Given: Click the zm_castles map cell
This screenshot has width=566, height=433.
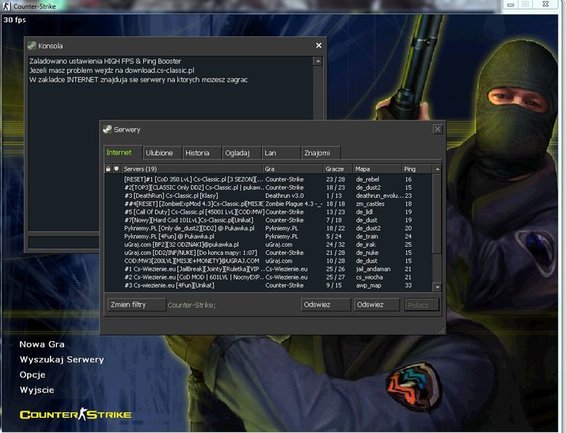Looking at the screenshot, I should click(x=370, y=204).
